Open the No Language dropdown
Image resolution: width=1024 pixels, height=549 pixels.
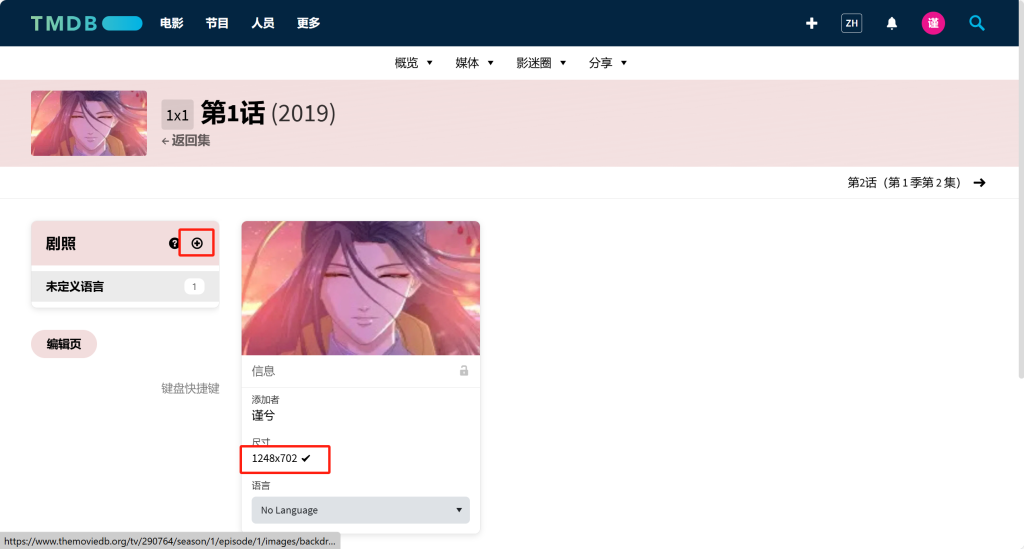360,510
